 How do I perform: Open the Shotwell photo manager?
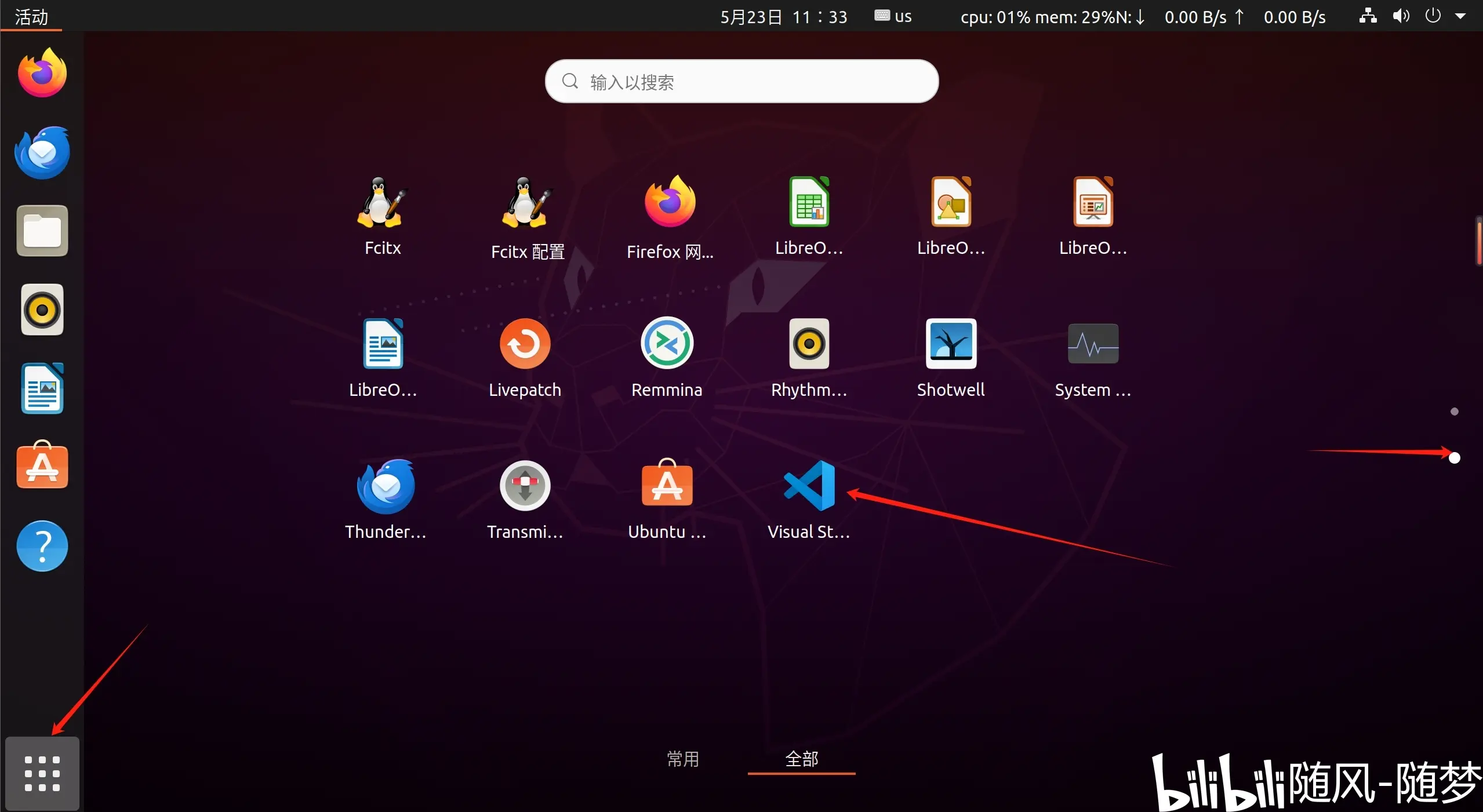pos(951,358)
